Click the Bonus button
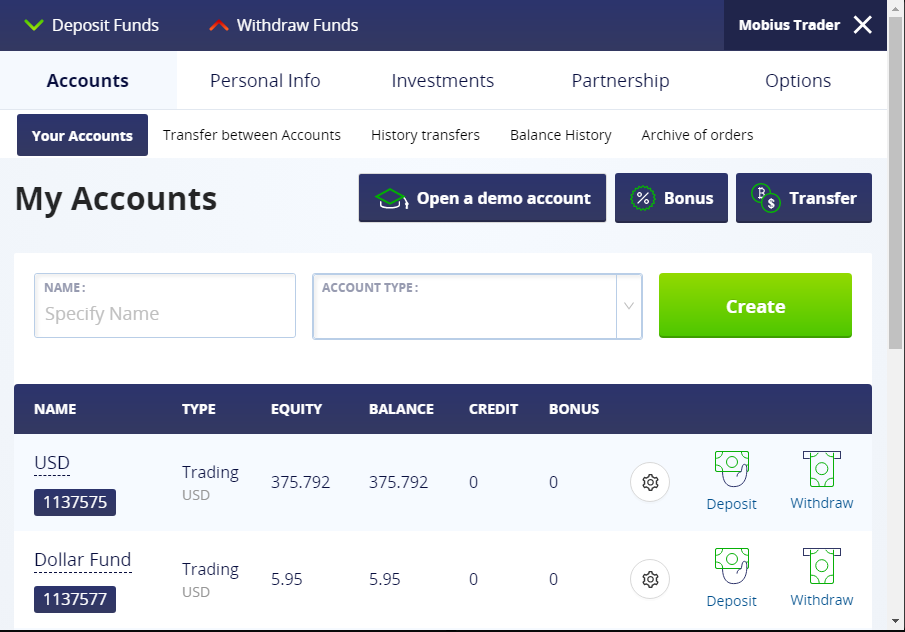The image size is (905, 632). (x=671, y=198)
